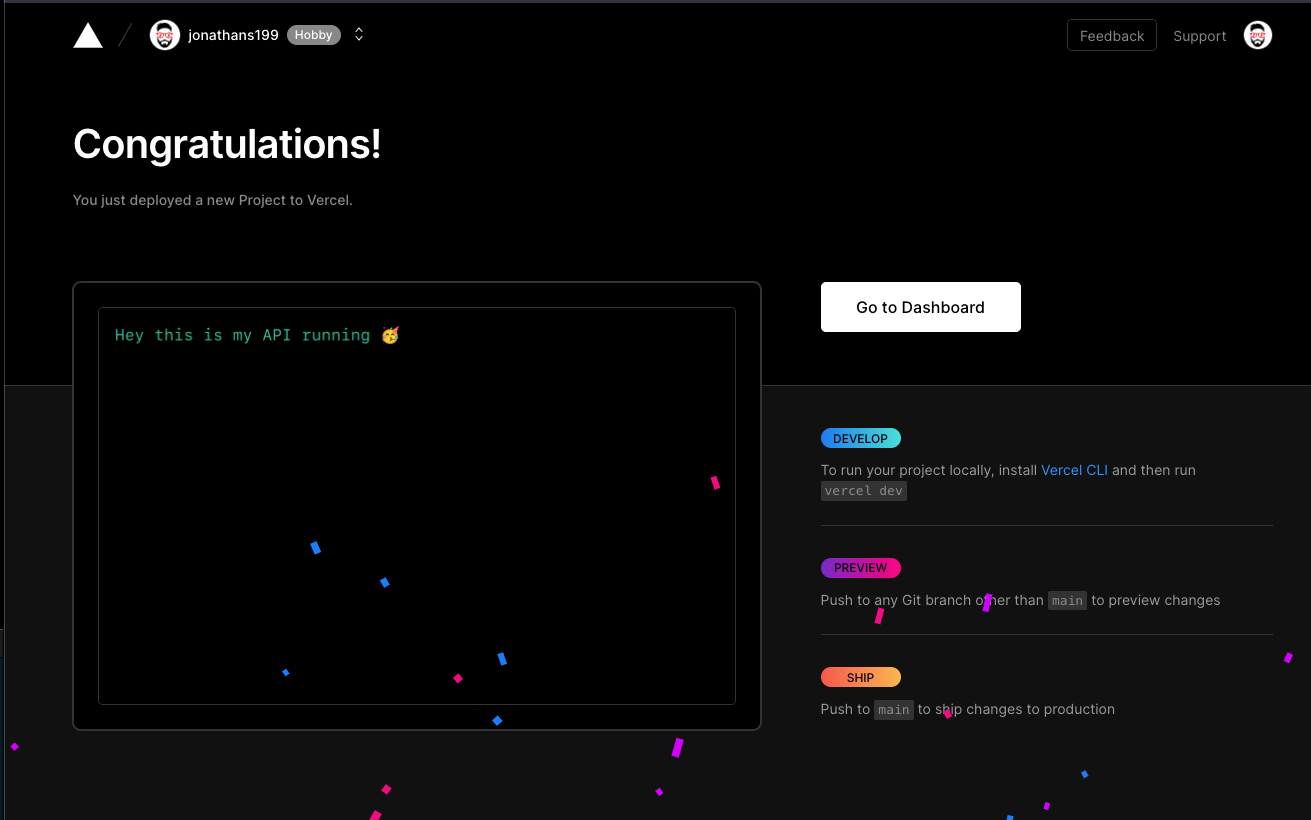Expand the team switcher chevron

tap(359, 35)
